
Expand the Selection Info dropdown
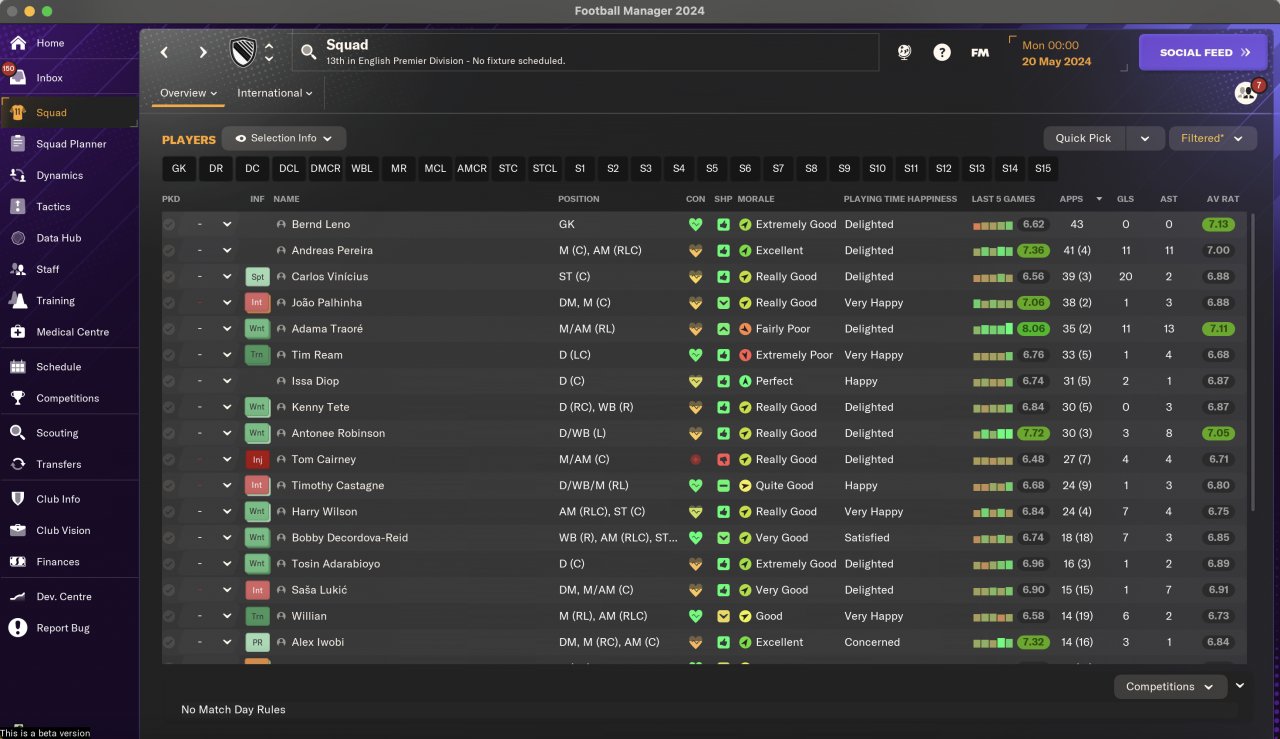284,138
